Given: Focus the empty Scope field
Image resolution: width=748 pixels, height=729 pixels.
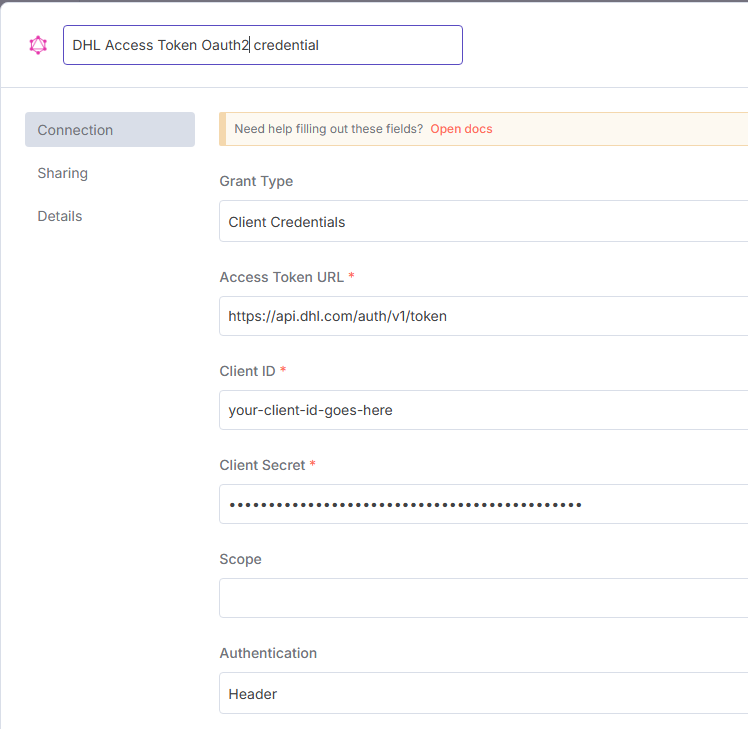Looking at the screenshot, I should [x=483, y=598].
